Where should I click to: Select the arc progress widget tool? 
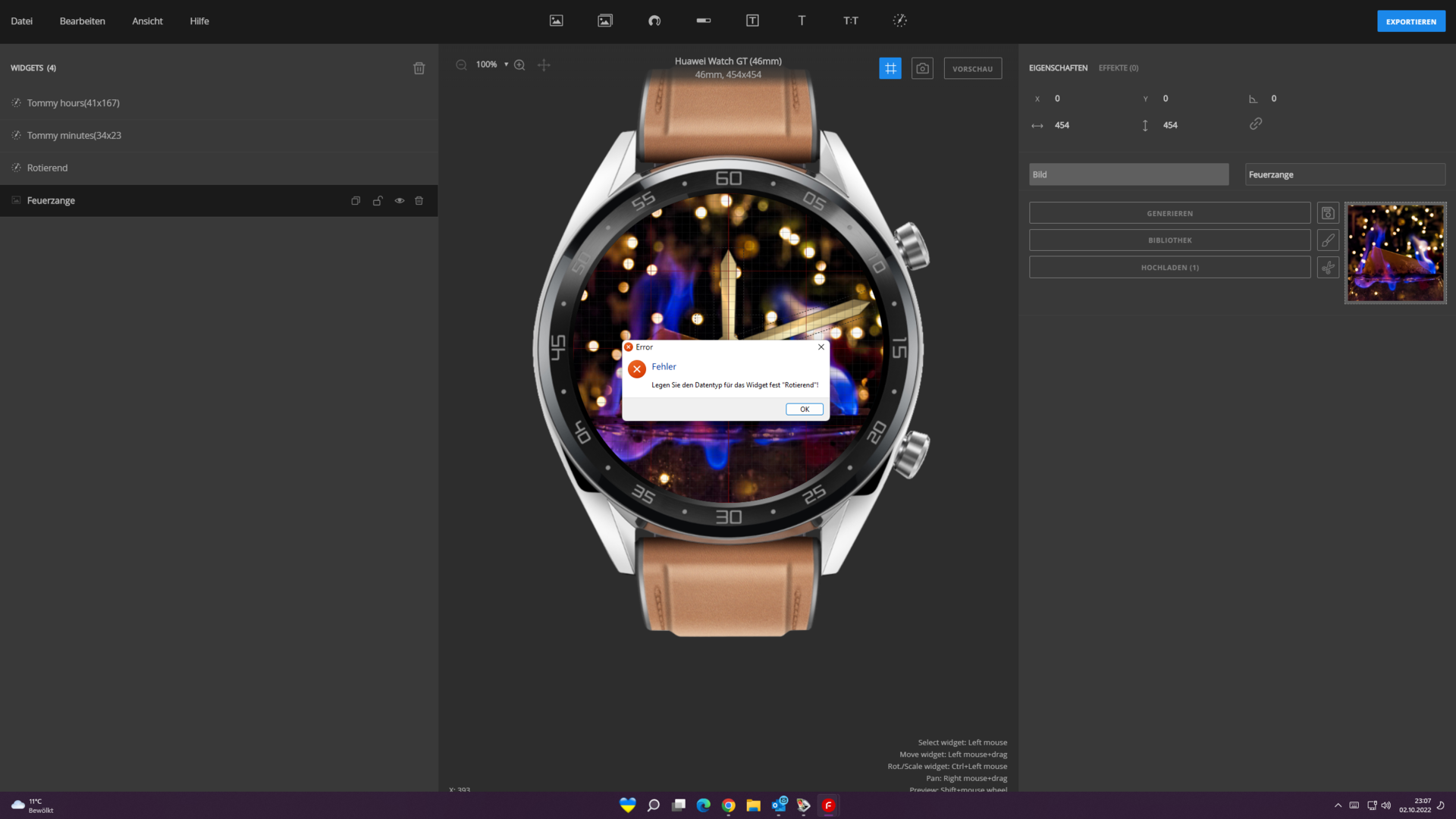(x=654, y=20)
